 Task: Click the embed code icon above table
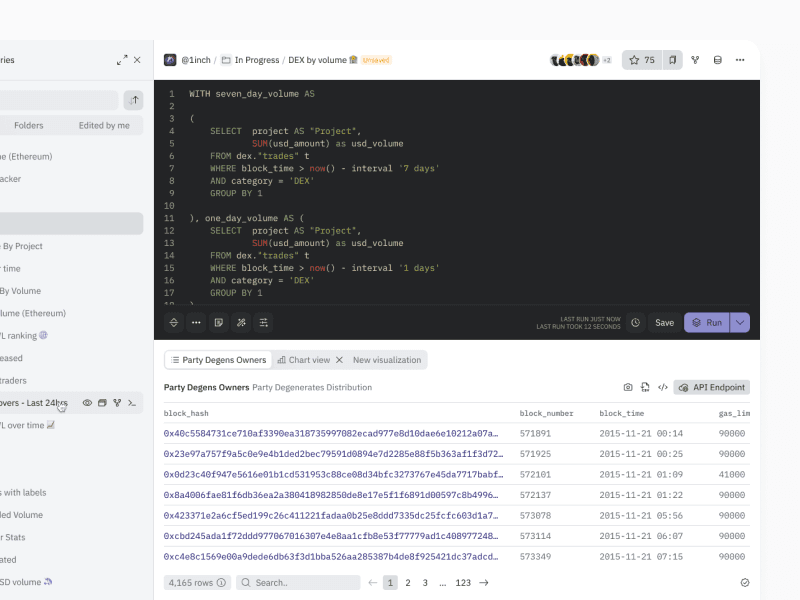point(662,387)
